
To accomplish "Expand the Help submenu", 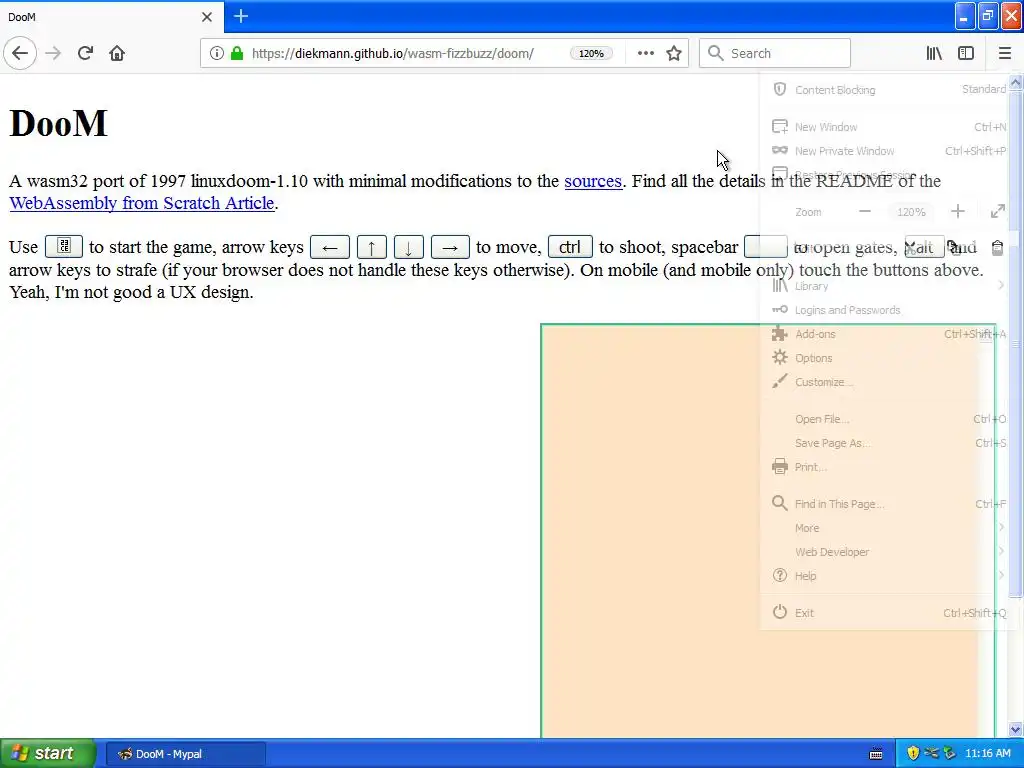I will 889,576.
